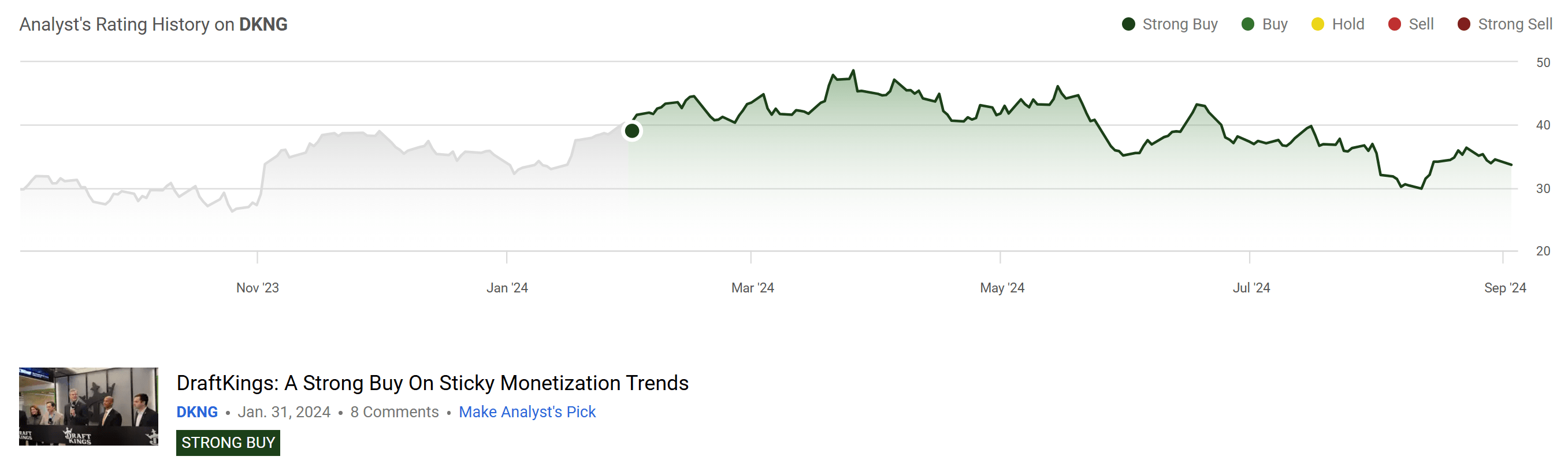Viewport: 1568px width, 471px height.
Task: Click the green Buy legend dot
Action: 1247,24
